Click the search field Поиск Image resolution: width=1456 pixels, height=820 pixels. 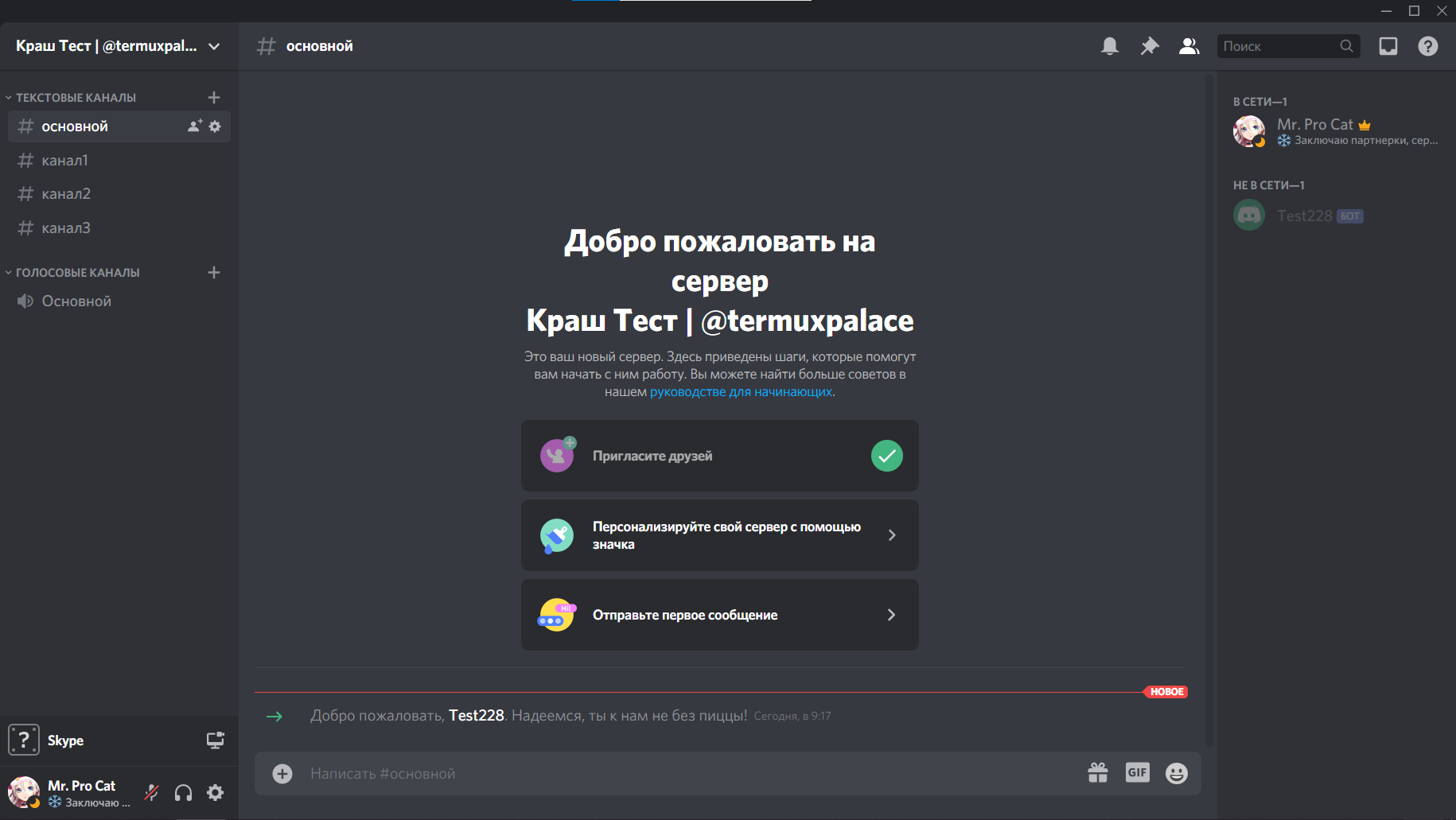(1288, 46)
